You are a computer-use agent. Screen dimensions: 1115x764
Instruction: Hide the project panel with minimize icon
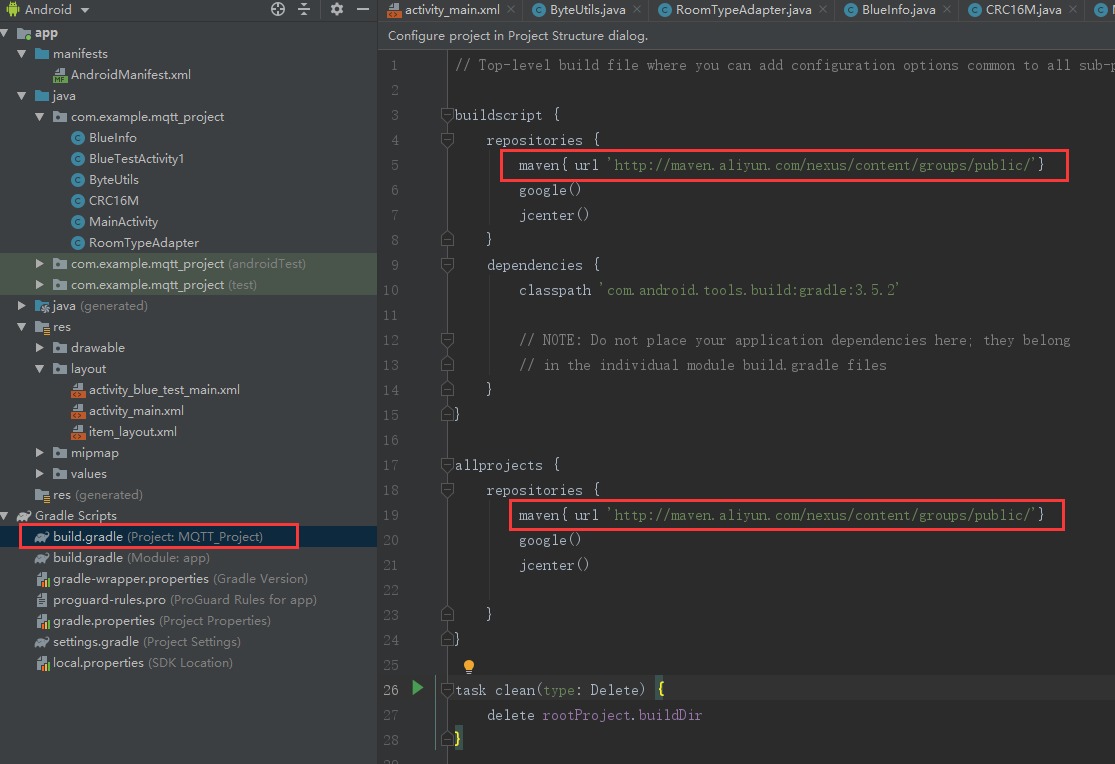363,9
